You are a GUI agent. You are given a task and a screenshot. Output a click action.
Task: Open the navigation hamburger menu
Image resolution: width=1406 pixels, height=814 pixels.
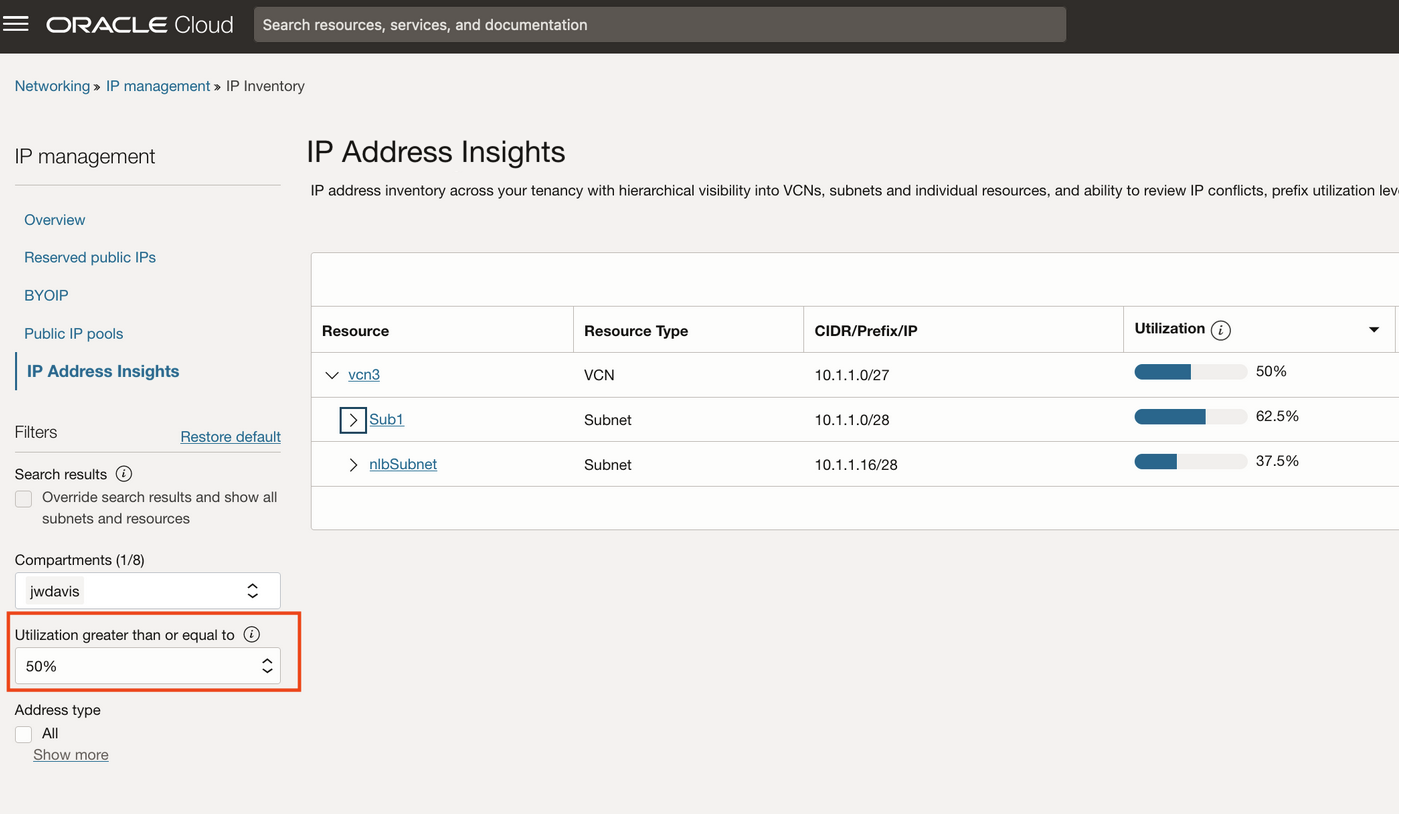16,24
